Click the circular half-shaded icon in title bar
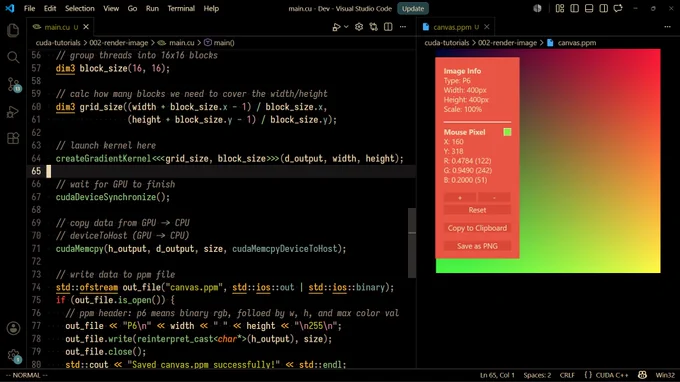The width and height of the screenshot is (680, 382). tap(537, 8)
